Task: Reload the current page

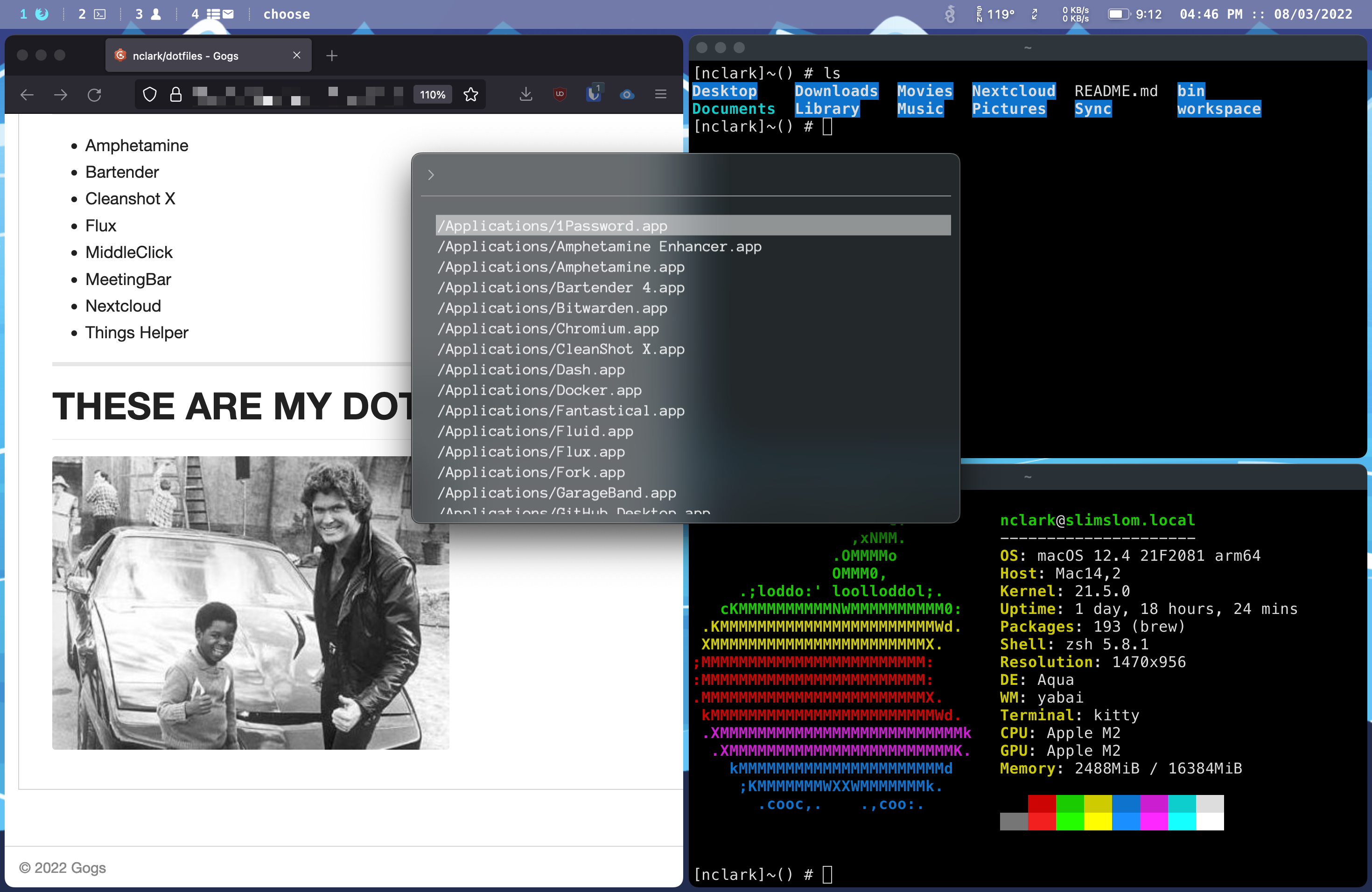Action: (x=95, y=95)
